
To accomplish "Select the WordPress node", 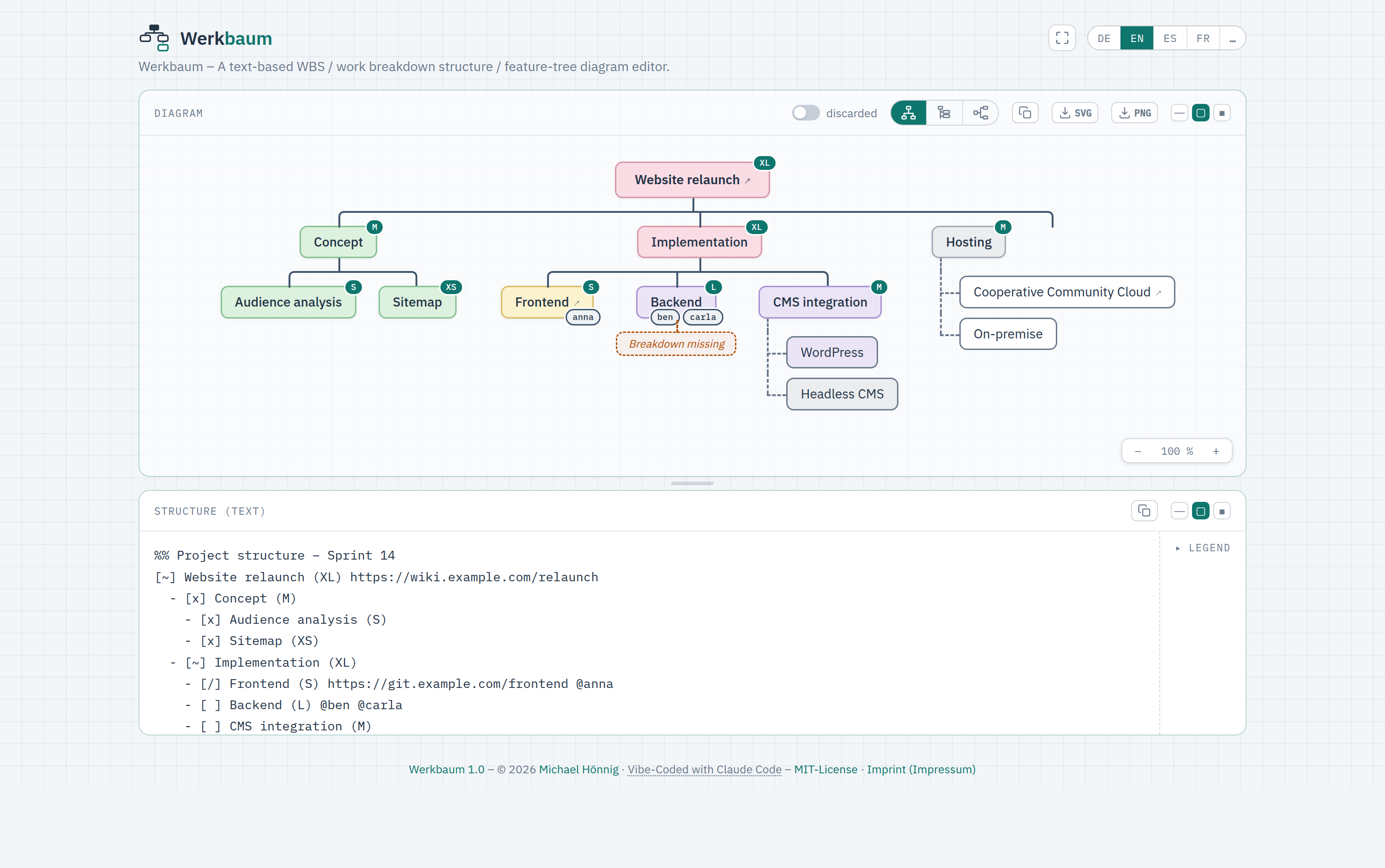I will (831, 352).
